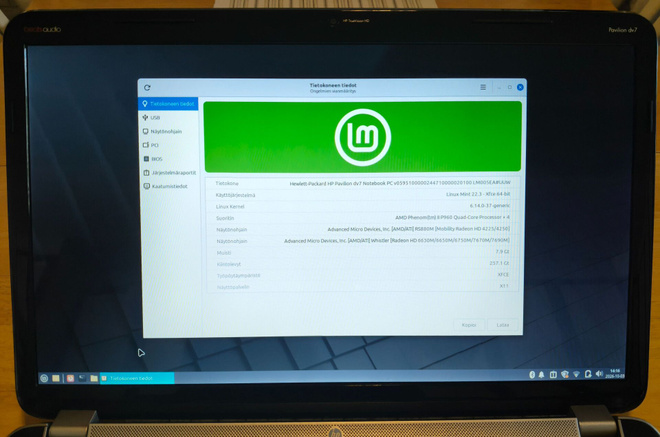Open the hamburger menu in the title bar
Viewport: 660px width, 437px height.
point(483,87)
